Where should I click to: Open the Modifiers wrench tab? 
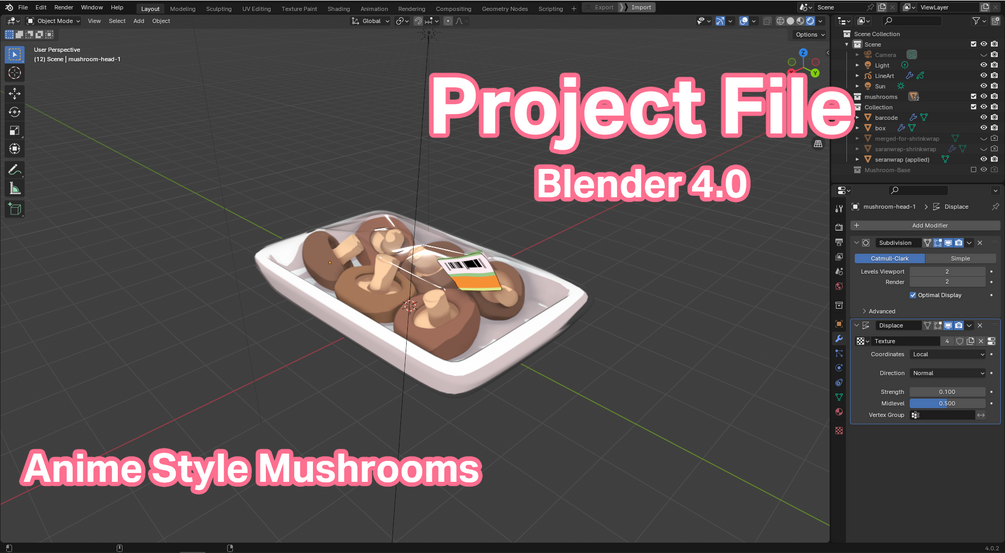point(839,339)
